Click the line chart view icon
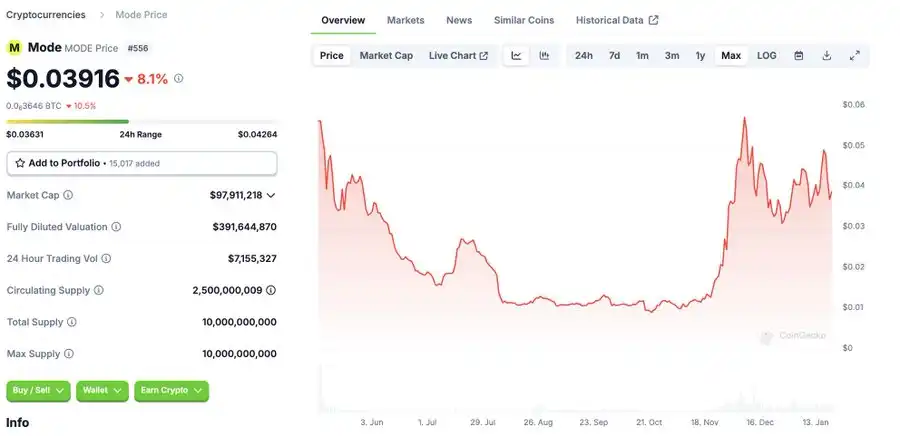 coord(516,56)
